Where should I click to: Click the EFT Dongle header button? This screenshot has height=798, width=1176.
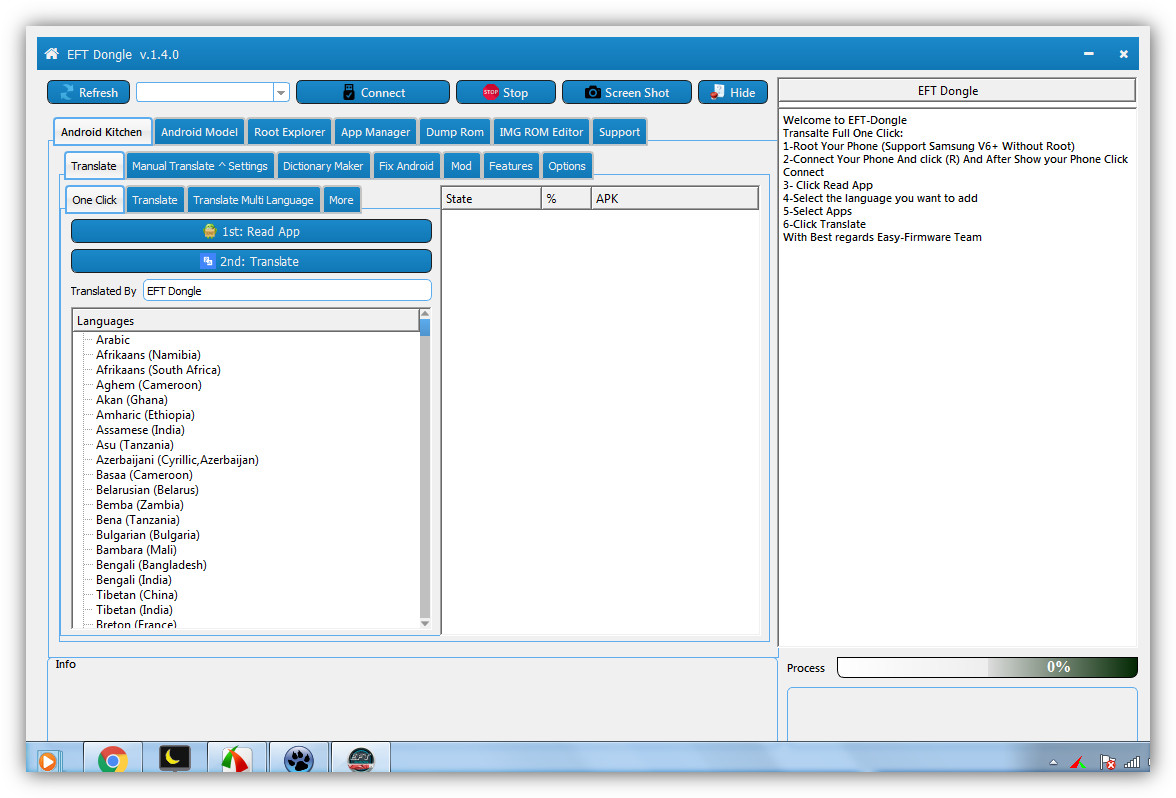coord(957,91)
